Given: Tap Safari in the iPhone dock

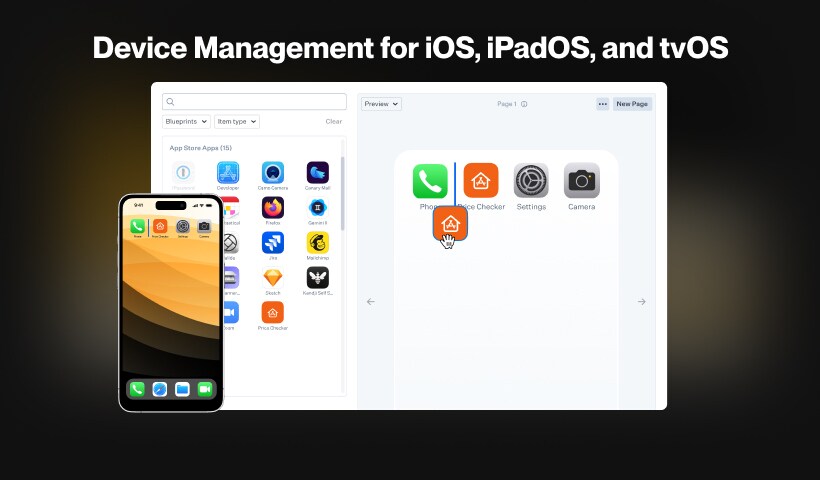Looking at the screenshot, I should tap(160, 389).
